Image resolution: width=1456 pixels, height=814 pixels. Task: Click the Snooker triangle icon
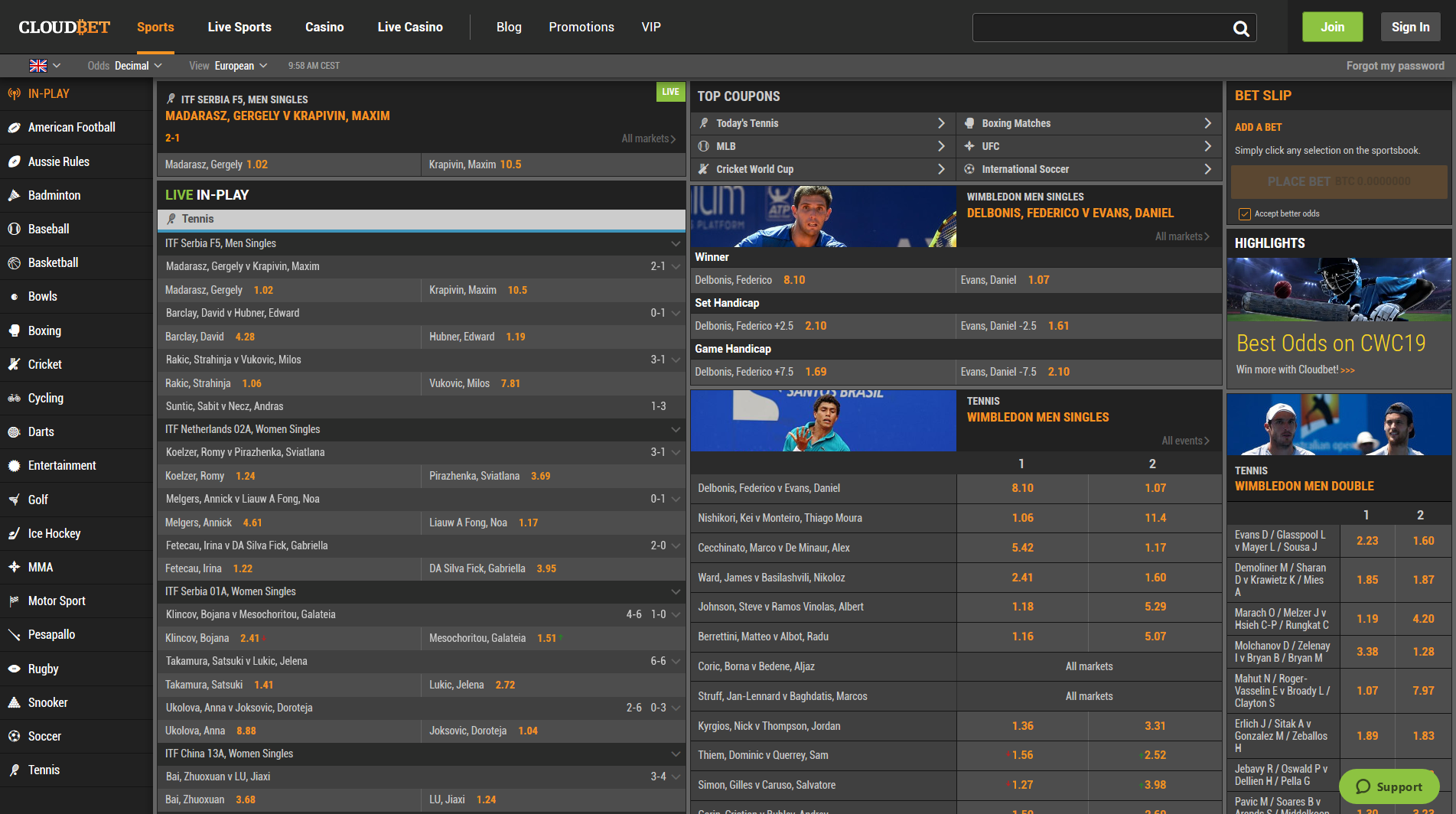pos(14,702)
